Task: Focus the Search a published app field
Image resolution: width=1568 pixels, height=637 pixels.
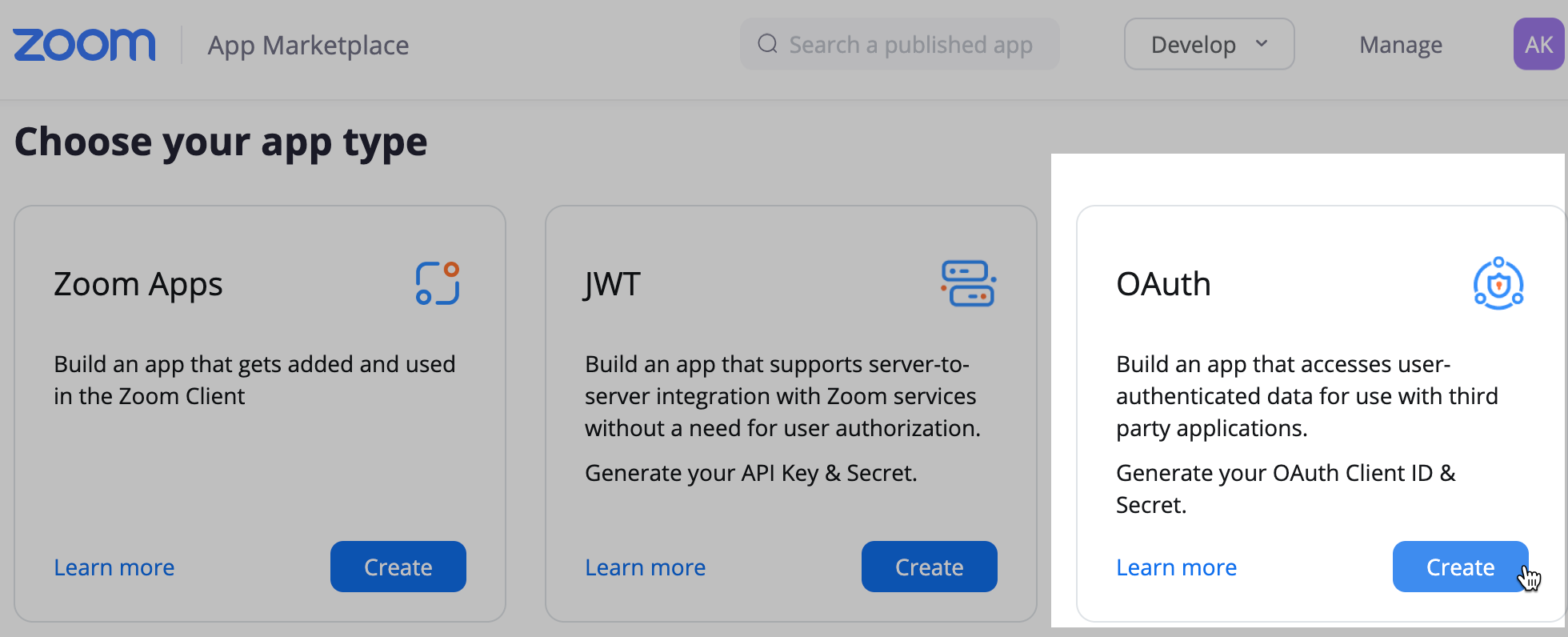Action: (900, 44)
